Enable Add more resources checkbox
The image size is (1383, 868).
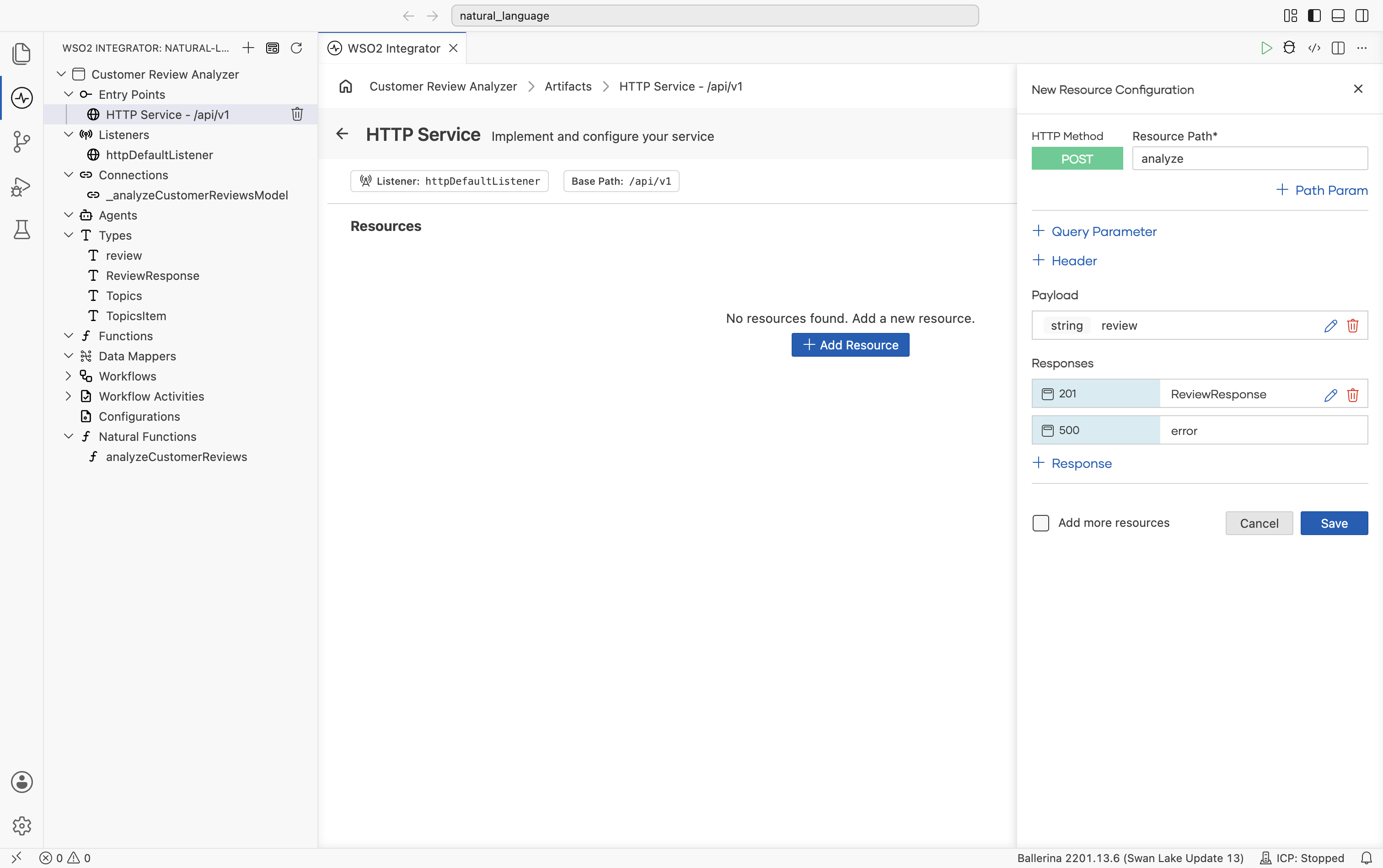tap(1040, 523)
